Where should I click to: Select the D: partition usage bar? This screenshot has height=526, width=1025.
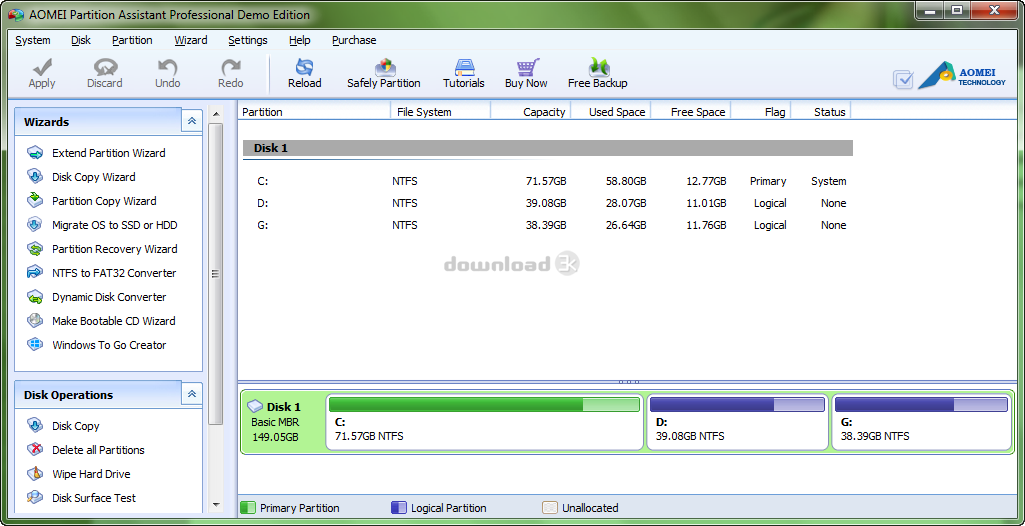(x=737, y=405)
